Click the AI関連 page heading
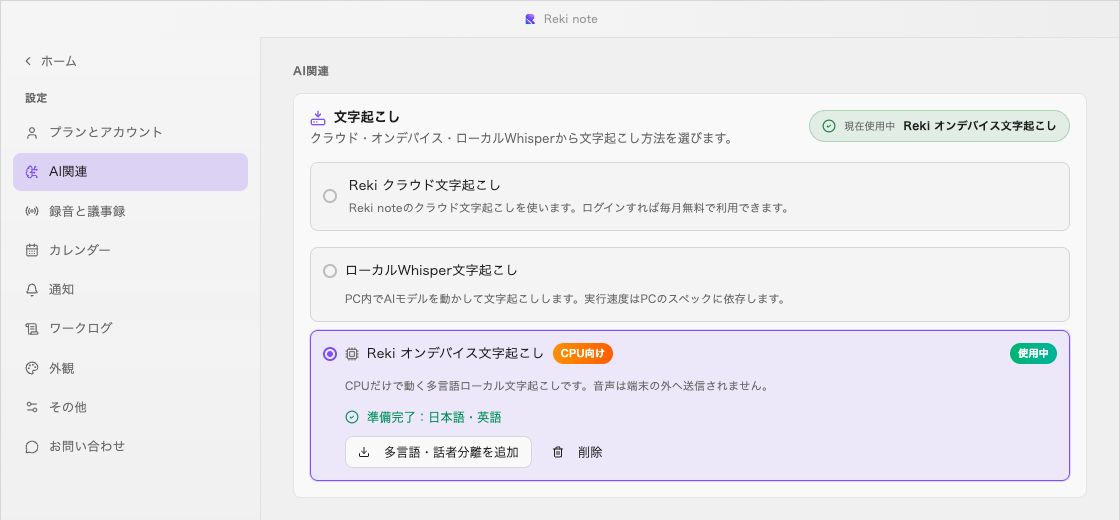 click(x=311, y=71)
